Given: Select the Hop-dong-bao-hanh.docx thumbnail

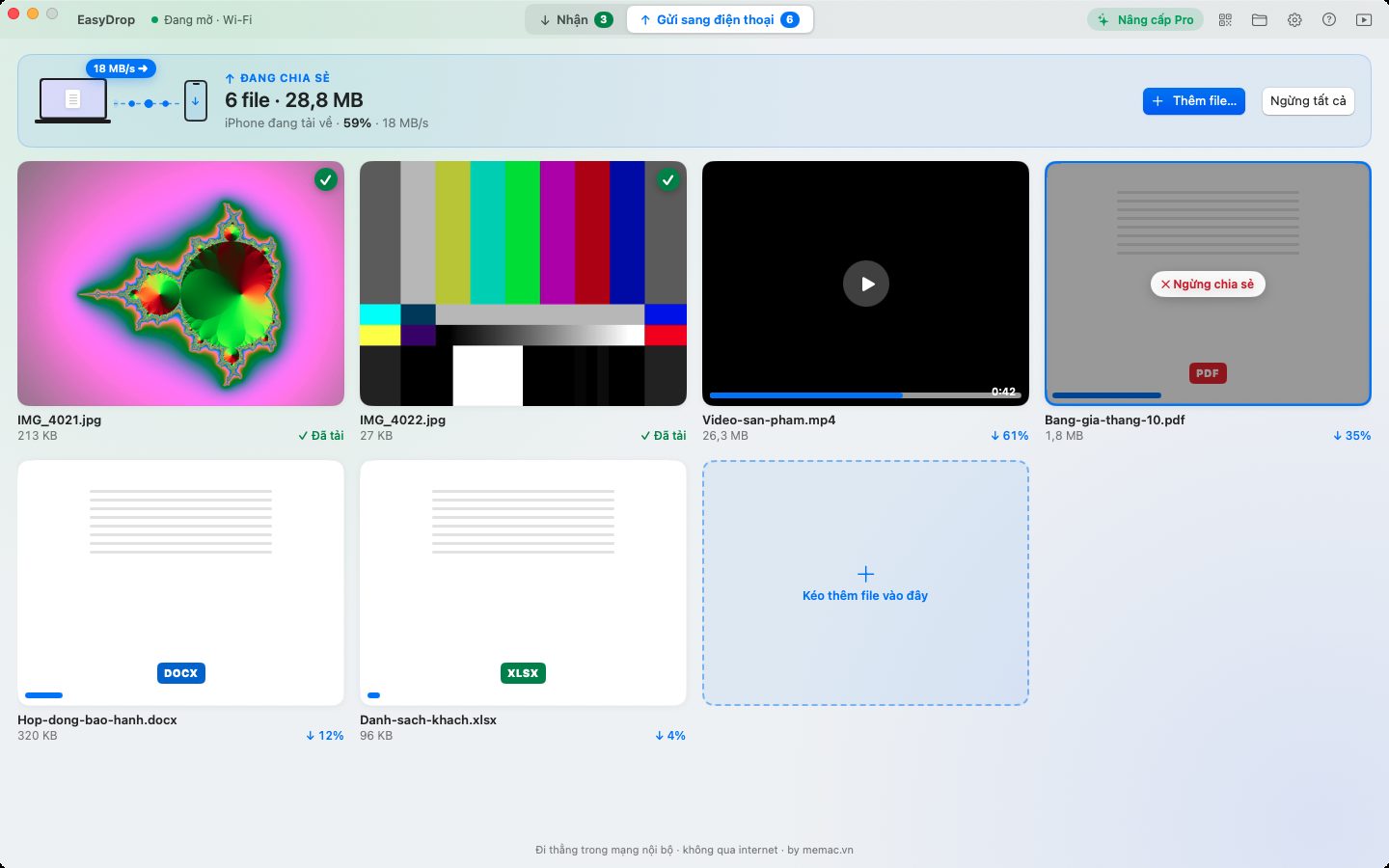Looking at the screenshot, I should (x=180, y=583).
